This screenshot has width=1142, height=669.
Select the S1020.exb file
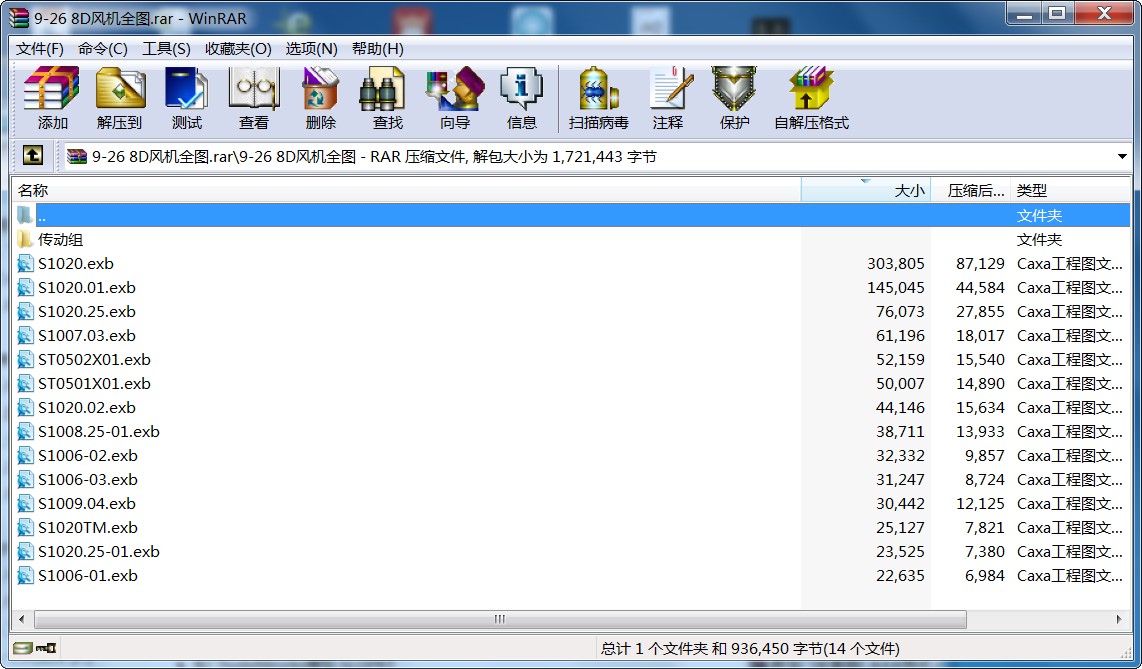coord(75,264)
